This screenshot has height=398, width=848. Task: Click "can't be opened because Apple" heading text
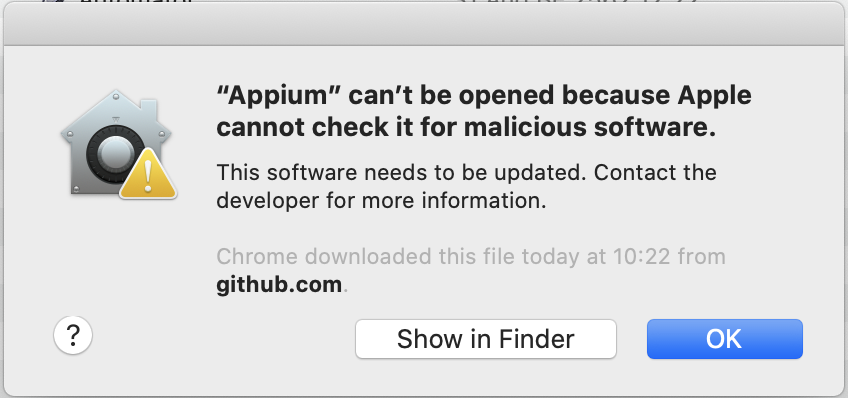(550, 98)
